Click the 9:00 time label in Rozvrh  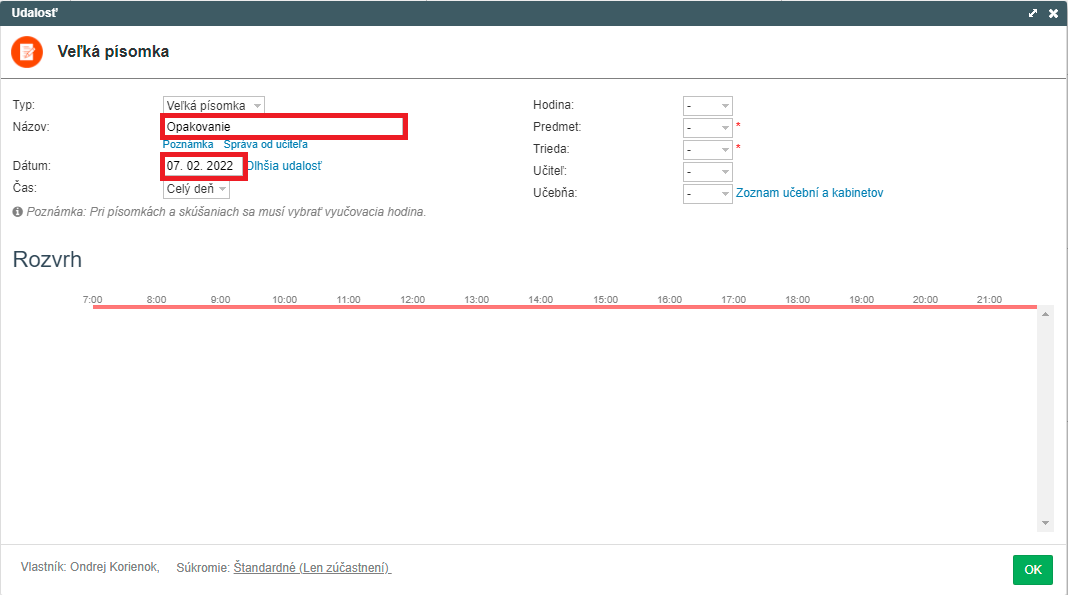tap(221, 300)
